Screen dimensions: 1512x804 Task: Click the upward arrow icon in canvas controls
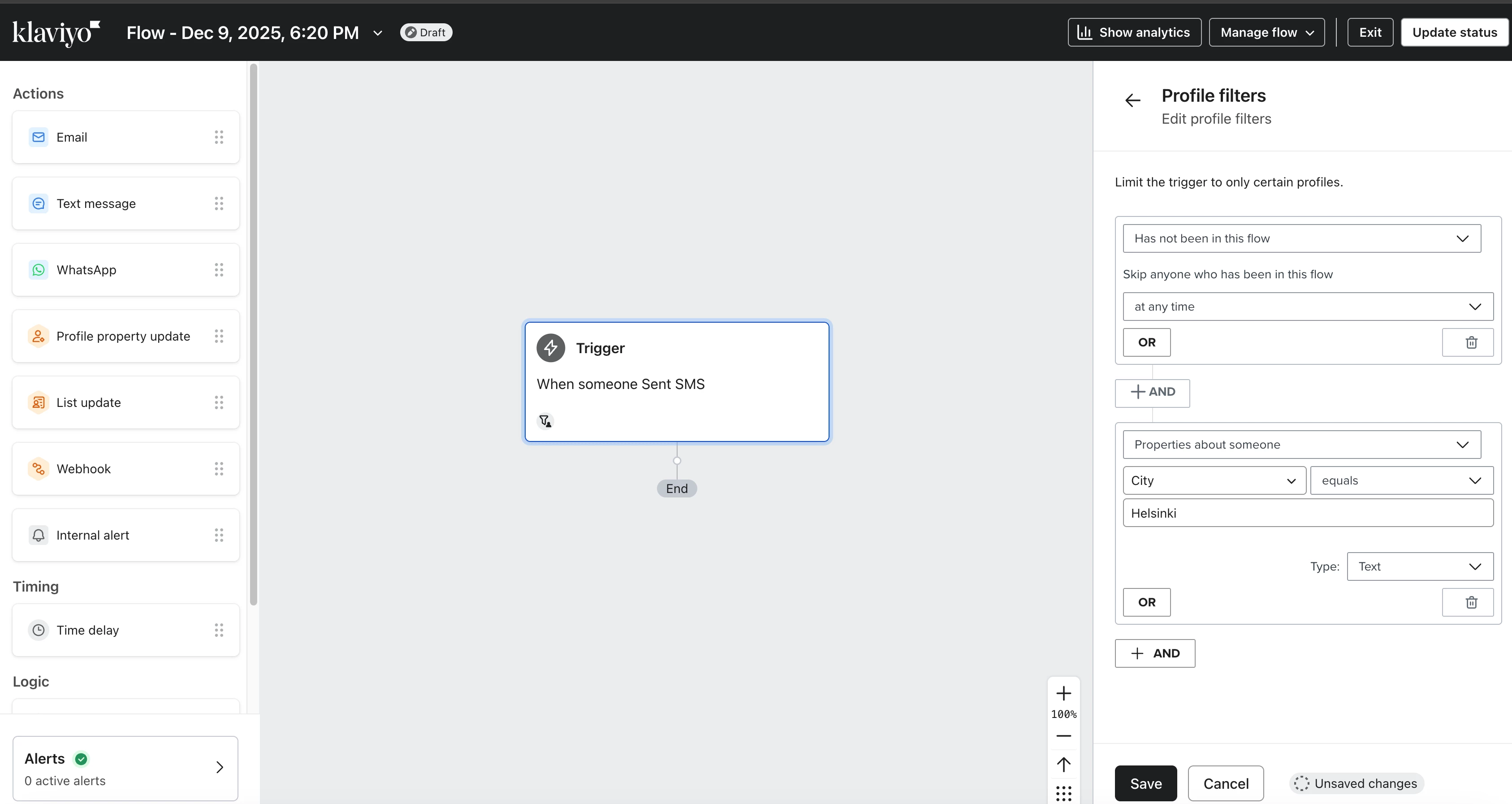click(1063, 765)
